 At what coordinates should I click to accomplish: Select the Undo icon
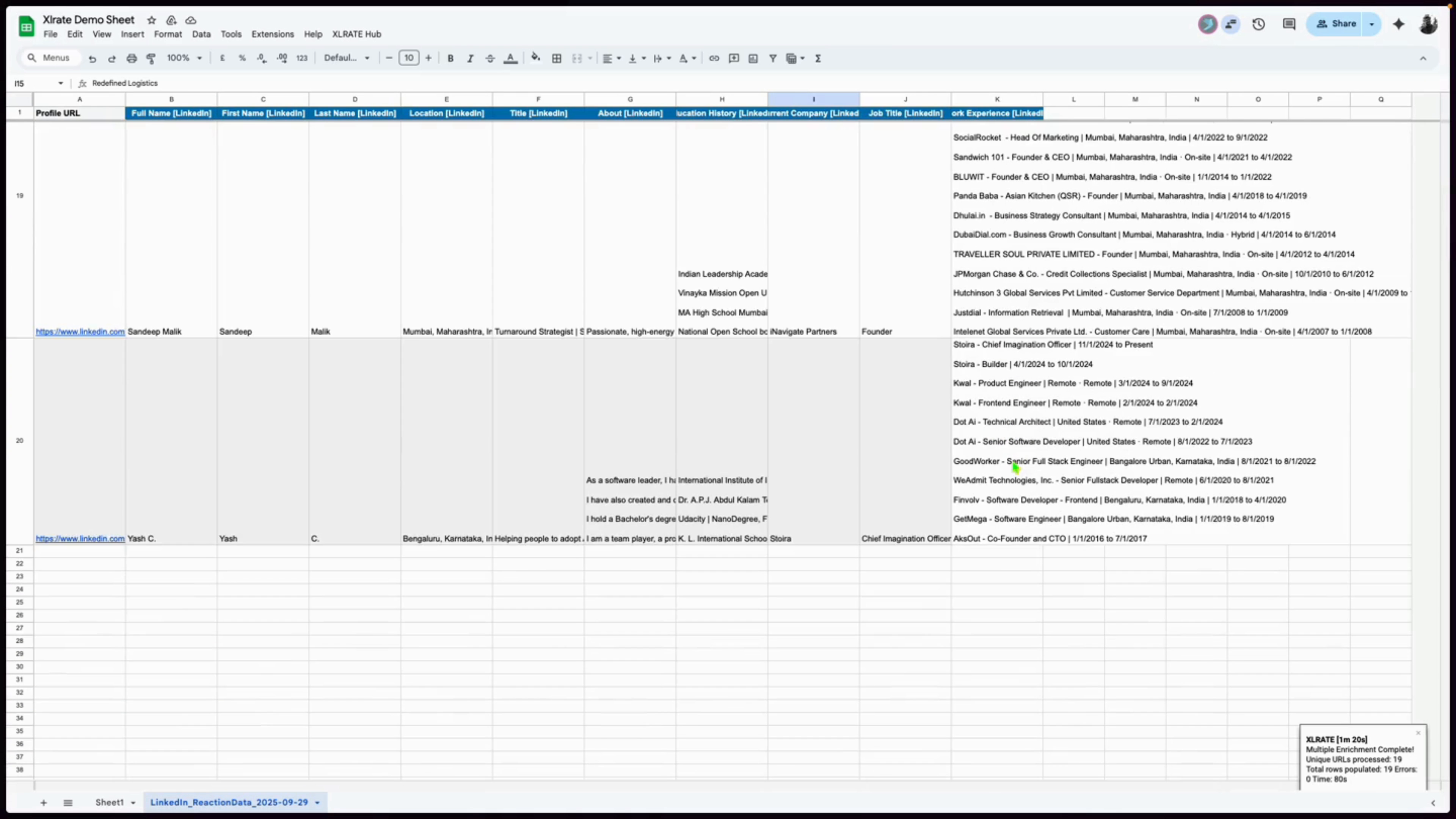point(93,58)
